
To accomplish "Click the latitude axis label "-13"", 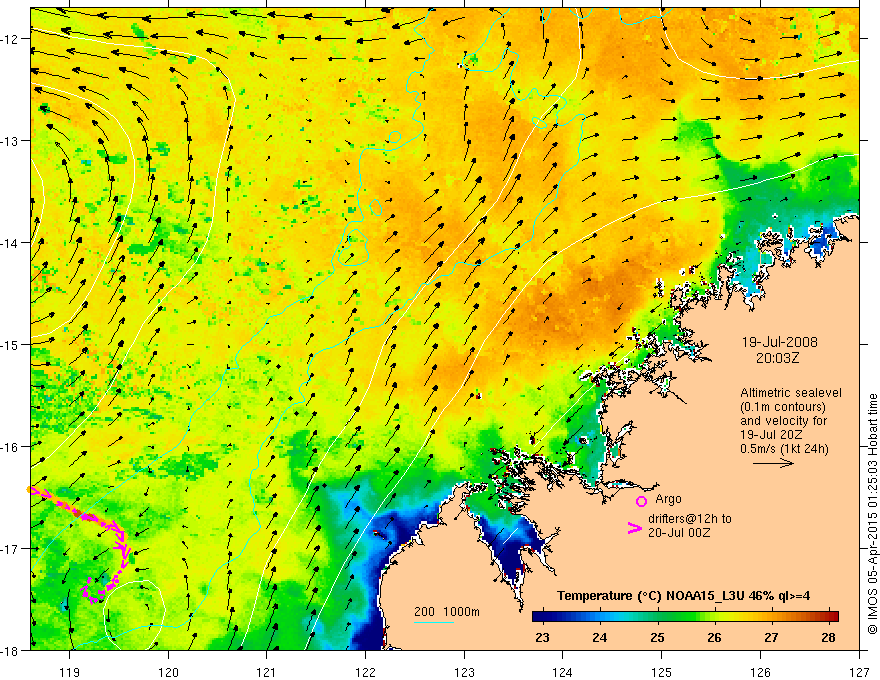I will 10,141.
